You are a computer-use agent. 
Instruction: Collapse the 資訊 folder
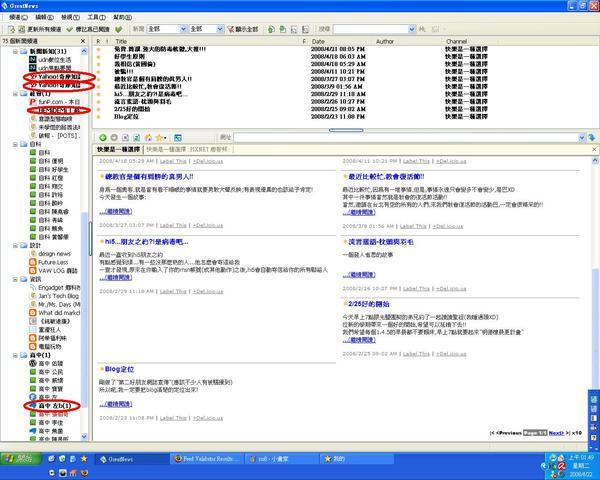15,279
